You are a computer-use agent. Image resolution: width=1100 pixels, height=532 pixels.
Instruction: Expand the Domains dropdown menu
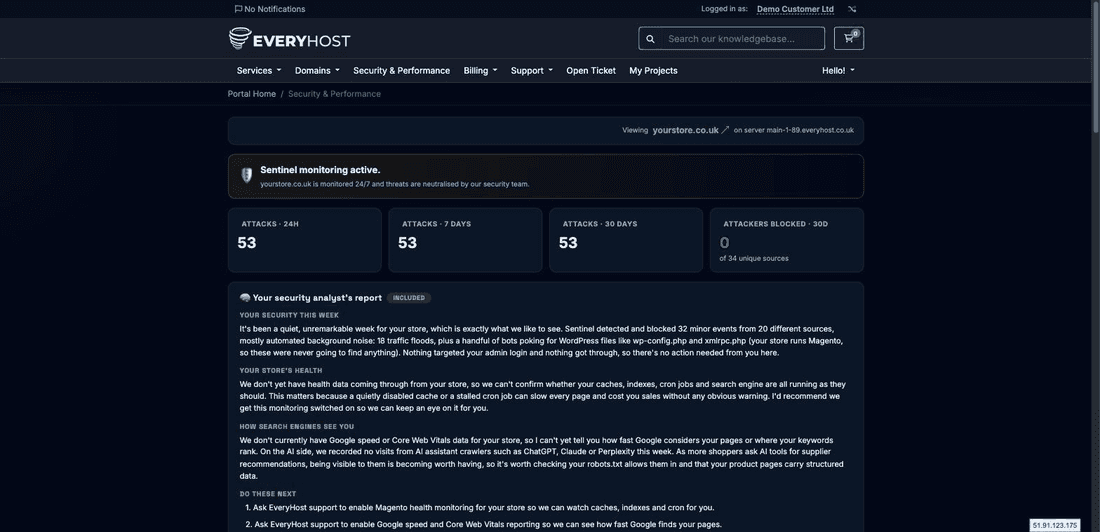coord(317,70)
